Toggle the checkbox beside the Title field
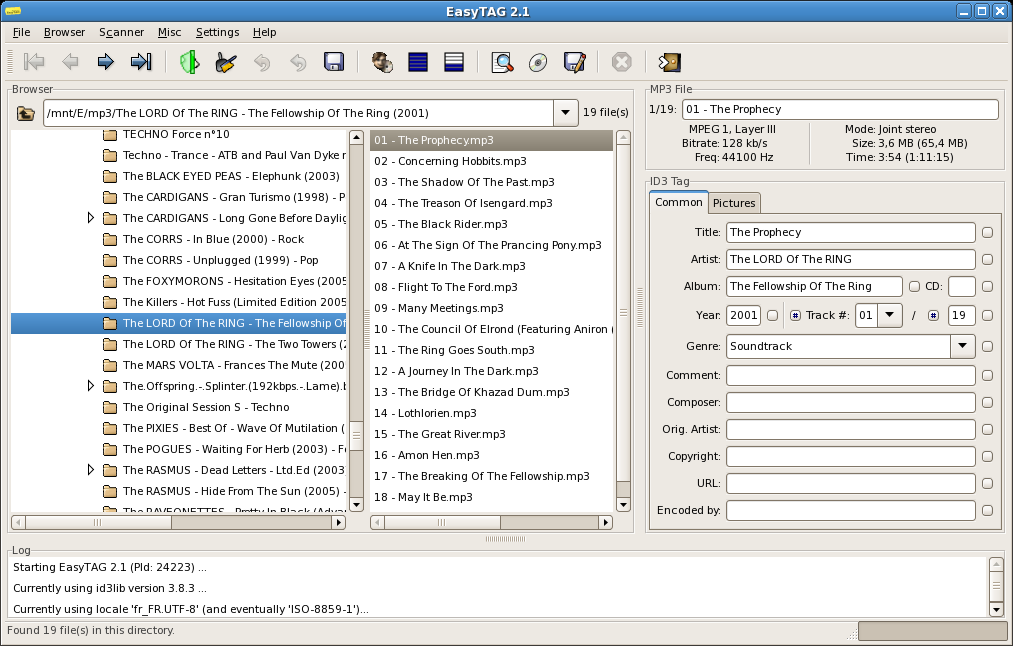This screenshot has width=1013, height=646. click(x=988, y=232)
